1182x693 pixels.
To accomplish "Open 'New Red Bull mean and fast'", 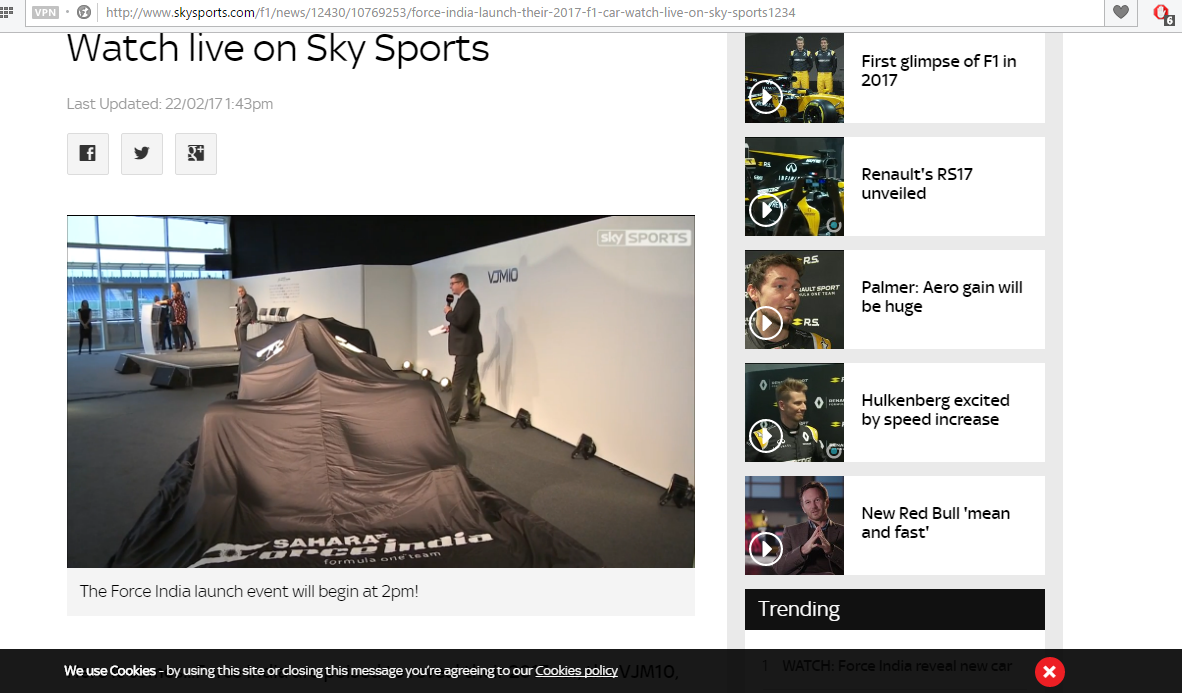I will [935, 523].
